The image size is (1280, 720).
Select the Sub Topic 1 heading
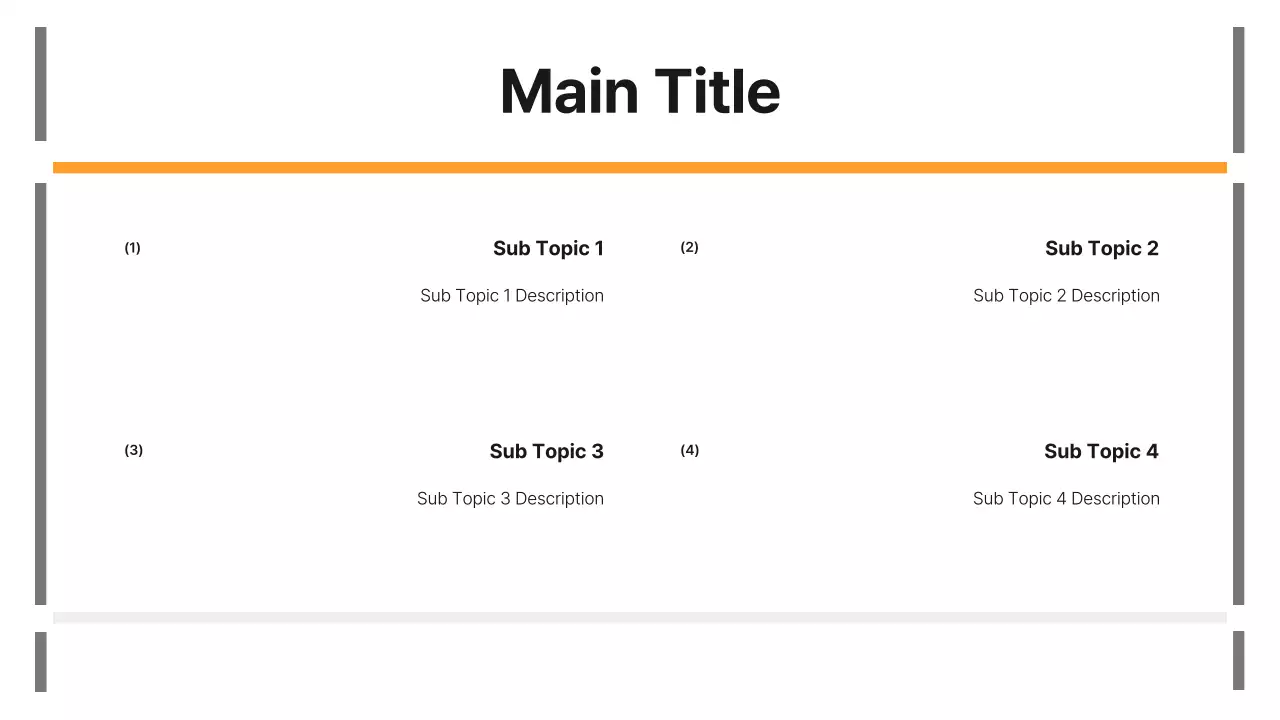[x=548, y=248]
